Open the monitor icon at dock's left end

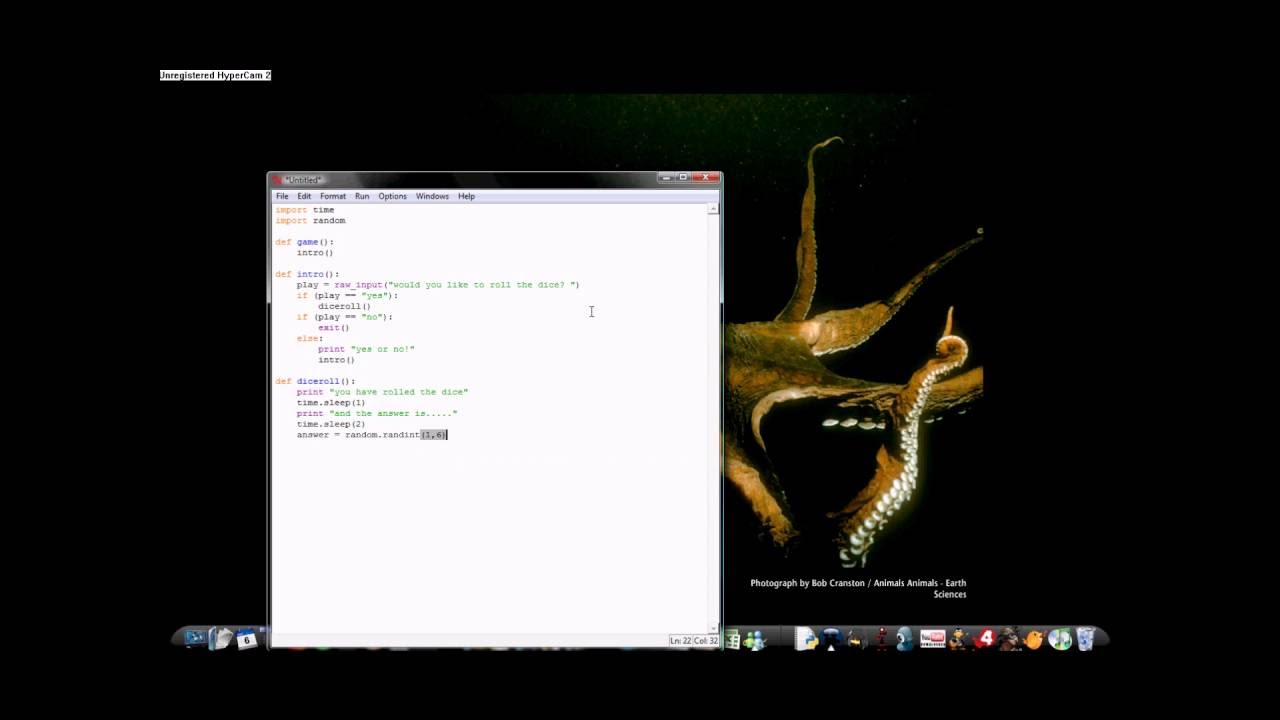(x=195, y=638)
